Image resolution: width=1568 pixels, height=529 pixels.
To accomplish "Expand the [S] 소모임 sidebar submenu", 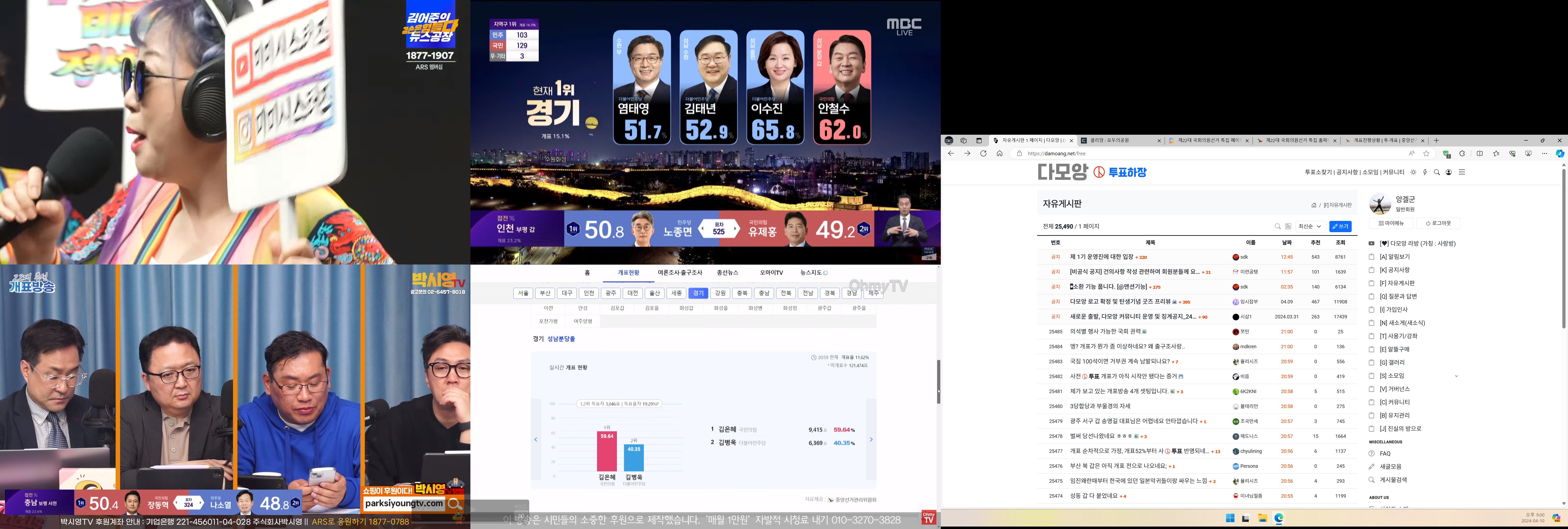I will [x=1457, y=376].
